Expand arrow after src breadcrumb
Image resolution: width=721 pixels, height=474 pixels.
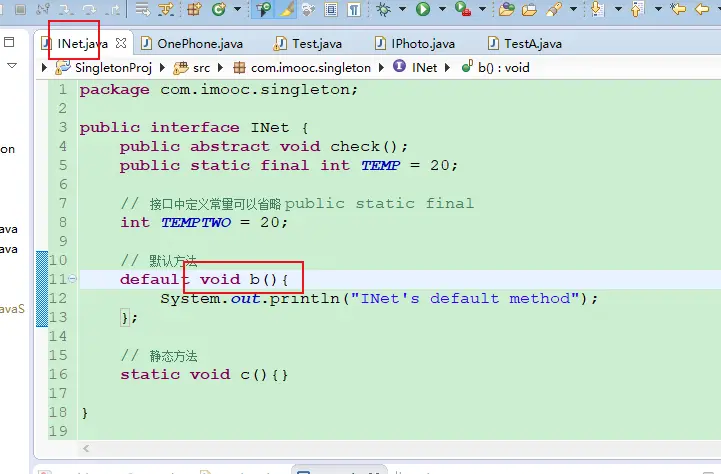coord(220,68)
